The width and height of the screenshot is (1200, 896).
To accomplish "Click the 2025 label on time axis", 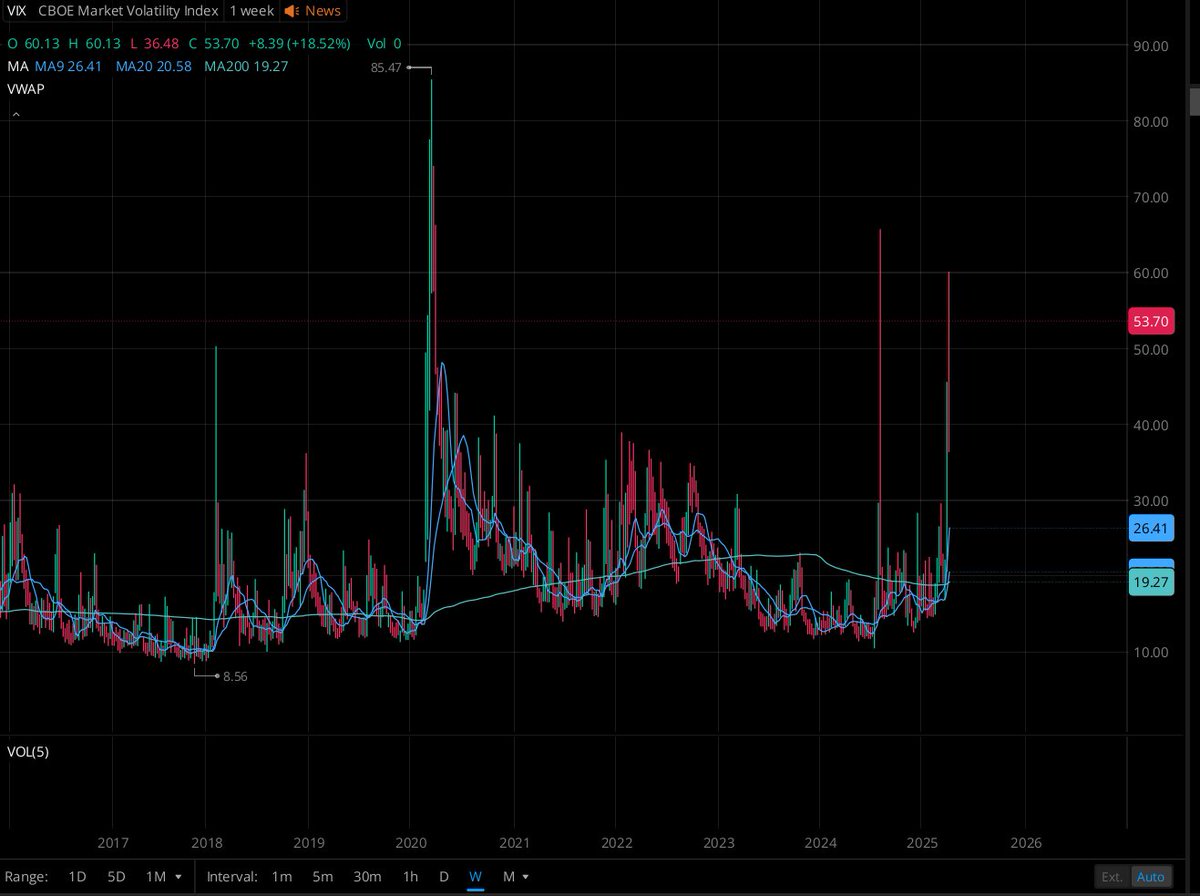I will point(922,843).
